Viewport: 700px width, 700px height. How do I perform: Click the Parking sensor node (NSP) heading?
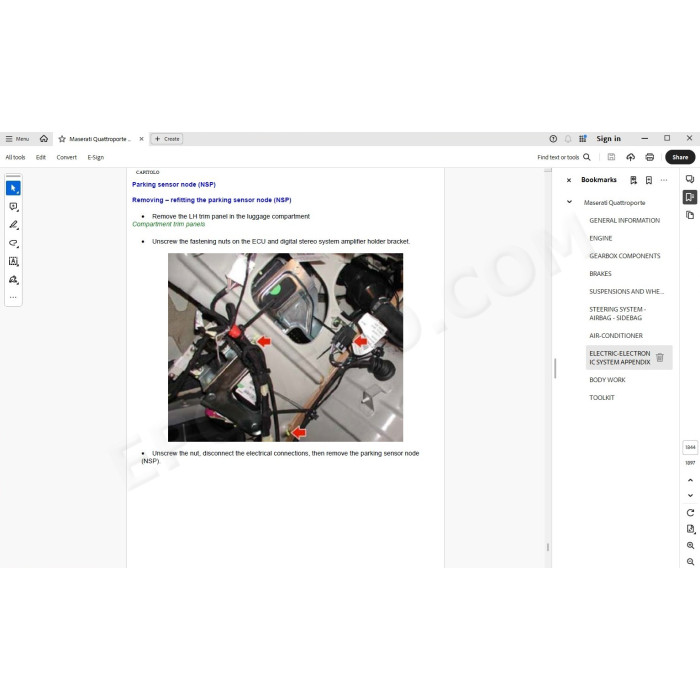[174, 184]
